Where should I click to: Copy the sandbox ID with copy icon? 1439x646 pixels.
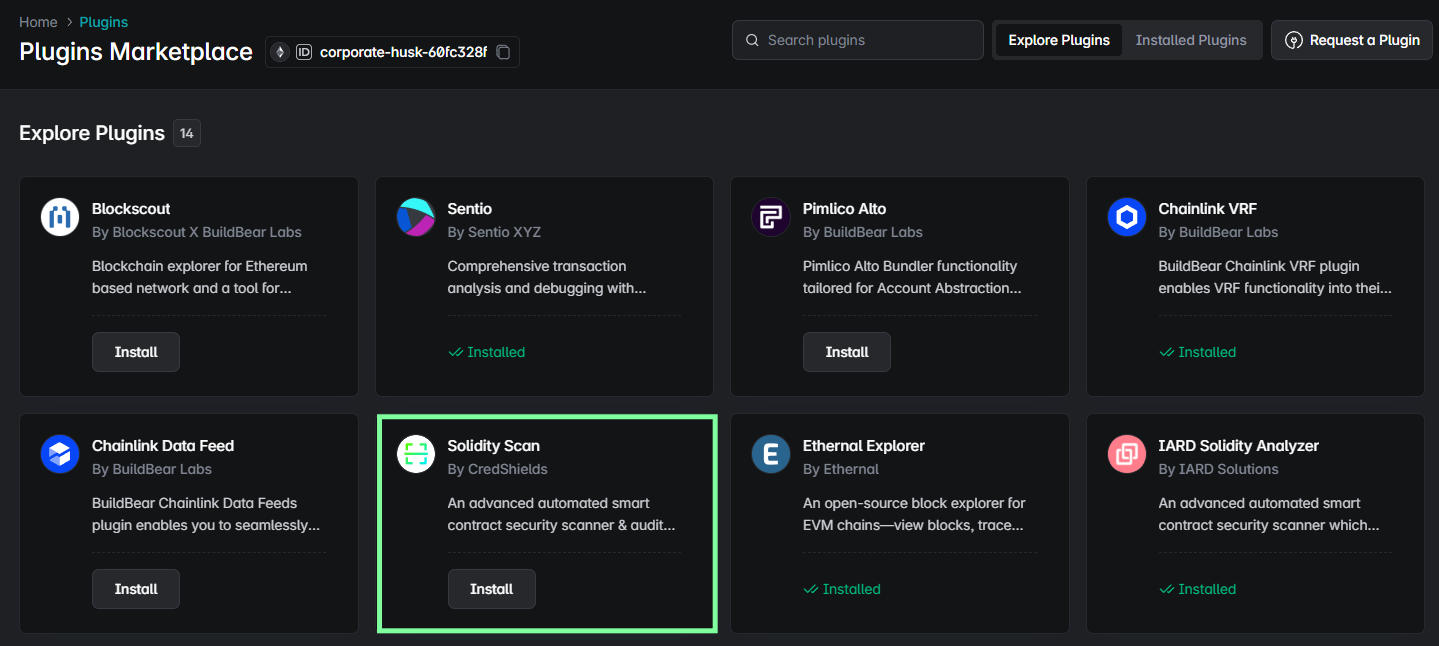tap(503, 52)
